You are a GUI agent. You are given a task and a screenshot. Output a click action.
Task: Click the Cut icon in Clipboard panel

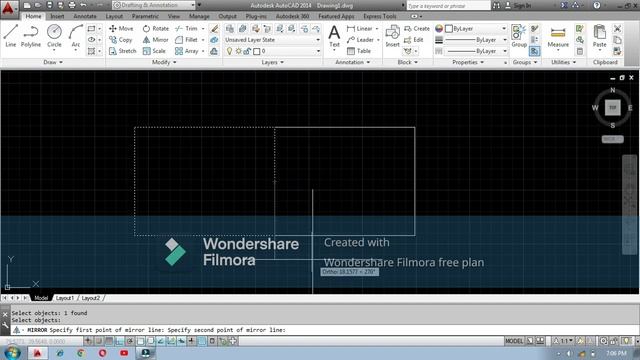617,29
